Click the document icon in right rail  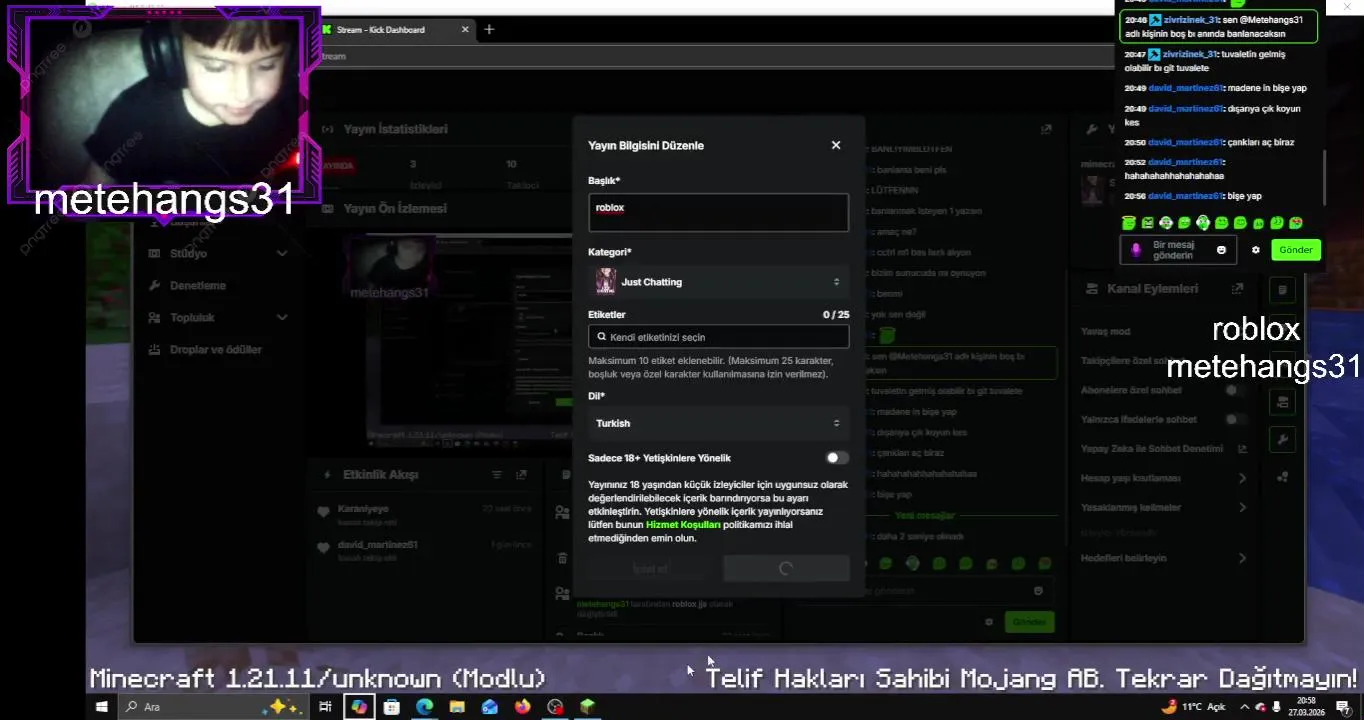coord(1282,291)
